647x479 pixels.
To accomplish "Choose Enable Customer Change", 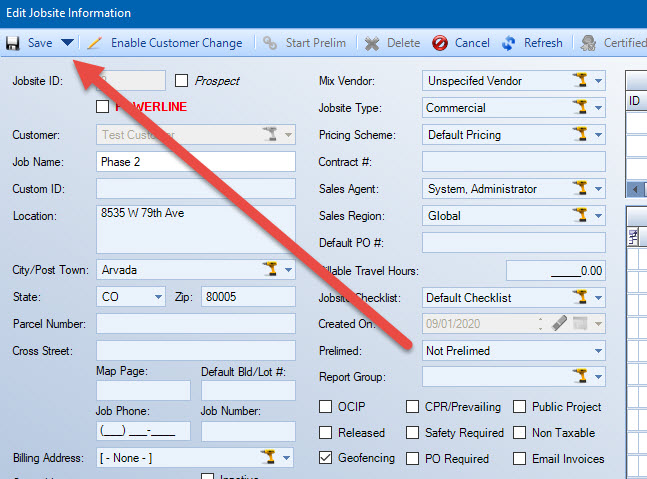I will tap(177, 43).
